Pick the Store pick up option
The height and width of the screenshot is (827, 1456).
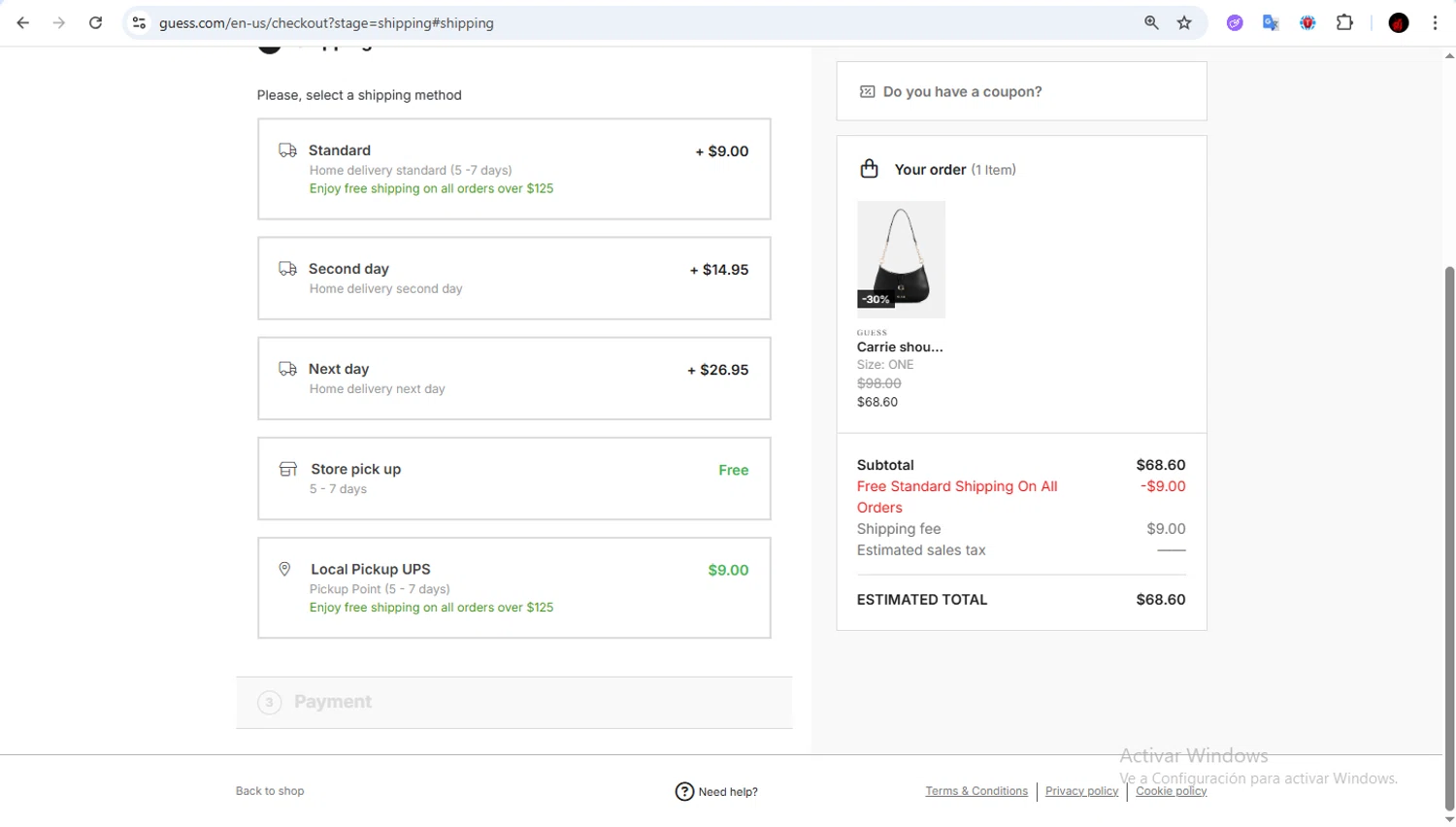point(513,479)
